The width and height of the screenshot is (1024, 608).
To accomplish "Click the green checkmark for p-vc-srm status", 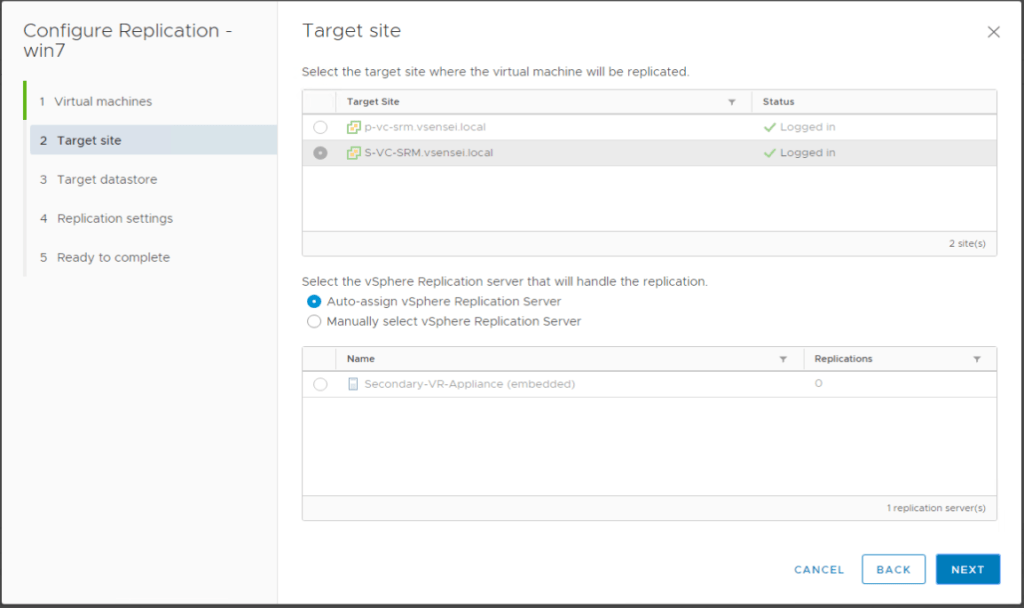I will pyautogui.click(x=769, y=128).
